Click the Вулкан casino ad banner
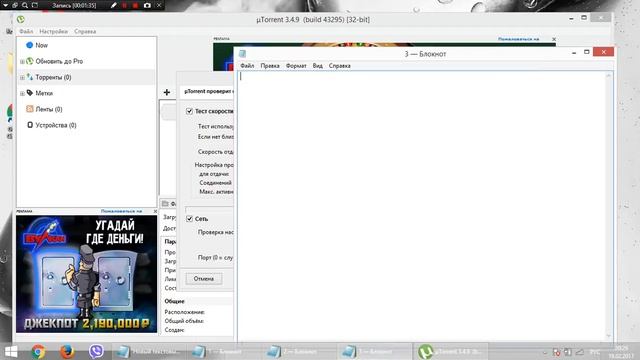Screen dimensions: 640x360 (87, 274)
